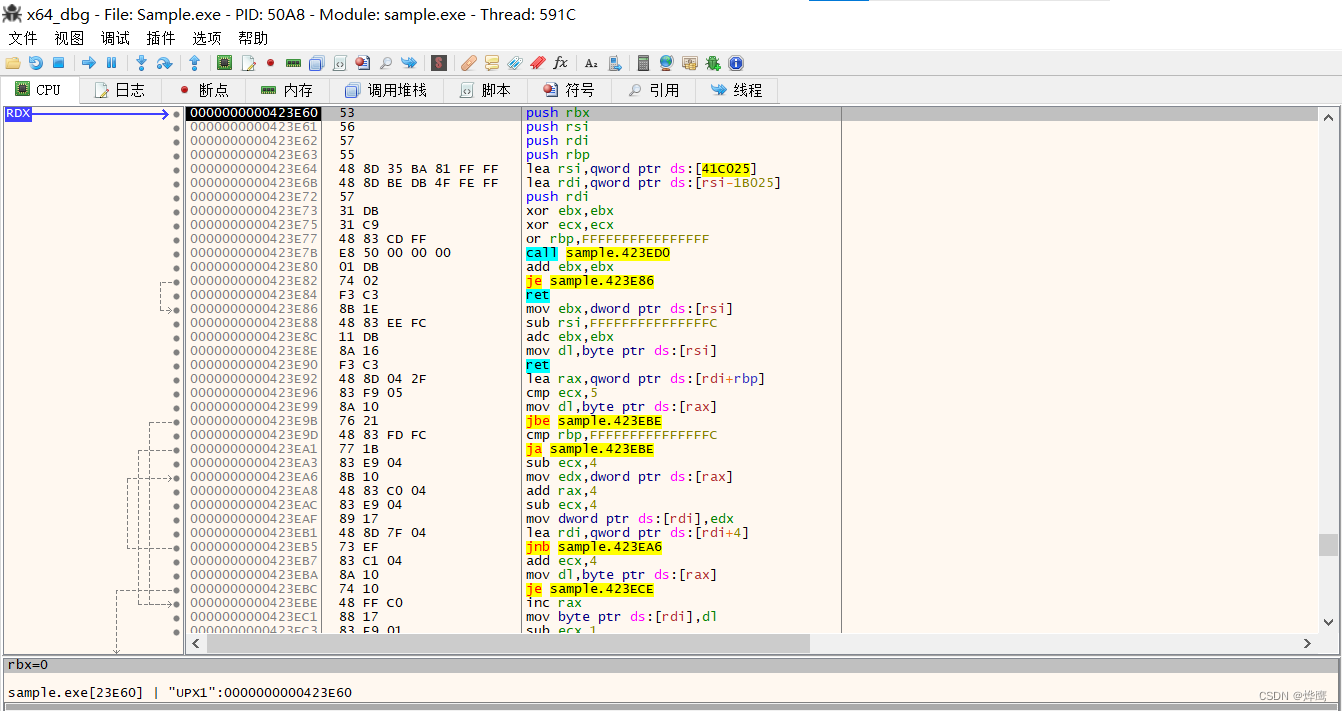Toggle breakpoint dot at call sample.423ED0 line
1342x711 pixels.
click(x=177, y=253)
